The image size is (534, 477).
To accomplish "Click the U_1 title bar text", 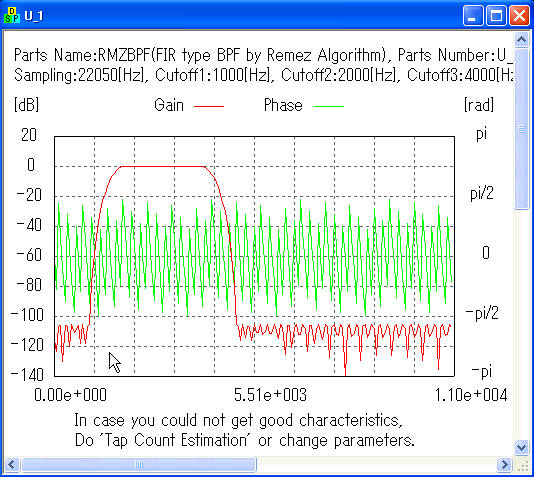I will [x=34, y=16].
